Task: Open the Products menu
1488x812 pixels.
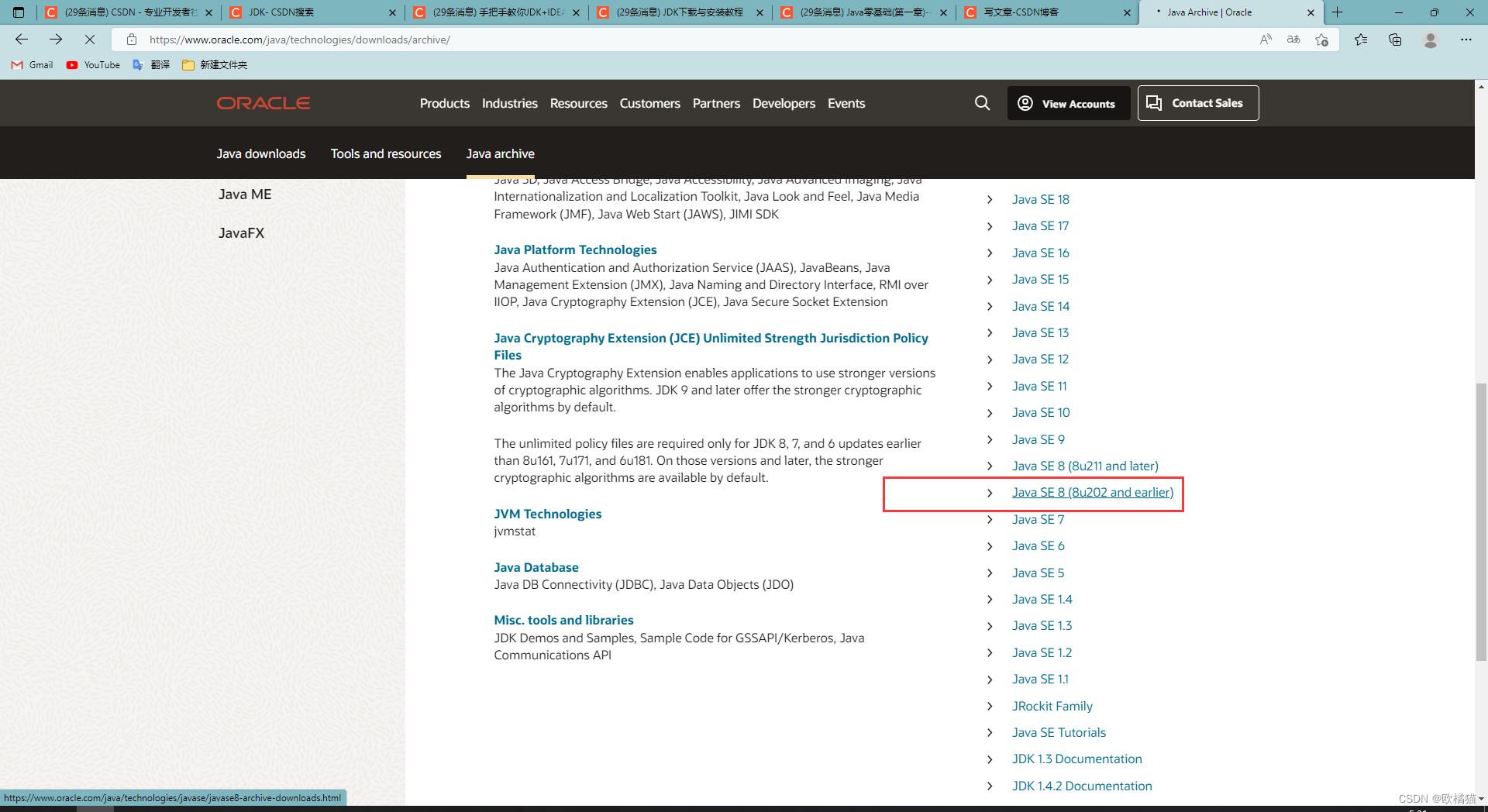Action: tap(445, 103)
